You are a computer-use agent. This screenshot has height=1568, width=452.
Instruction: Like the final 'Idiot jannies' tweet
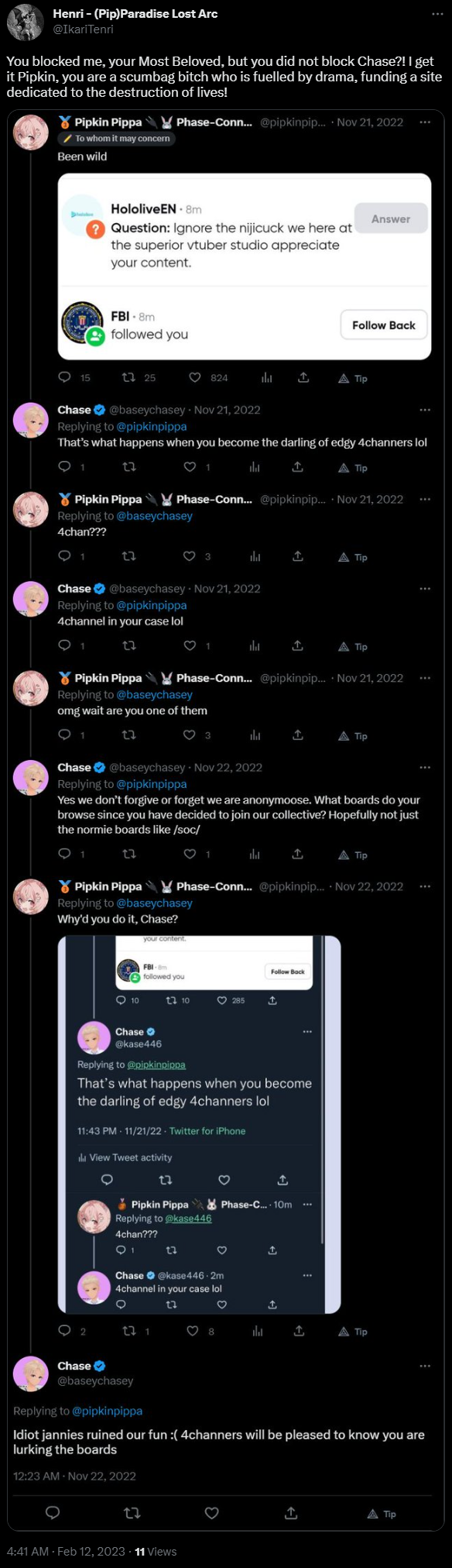pyautogui.click(x=211, y=1513)
